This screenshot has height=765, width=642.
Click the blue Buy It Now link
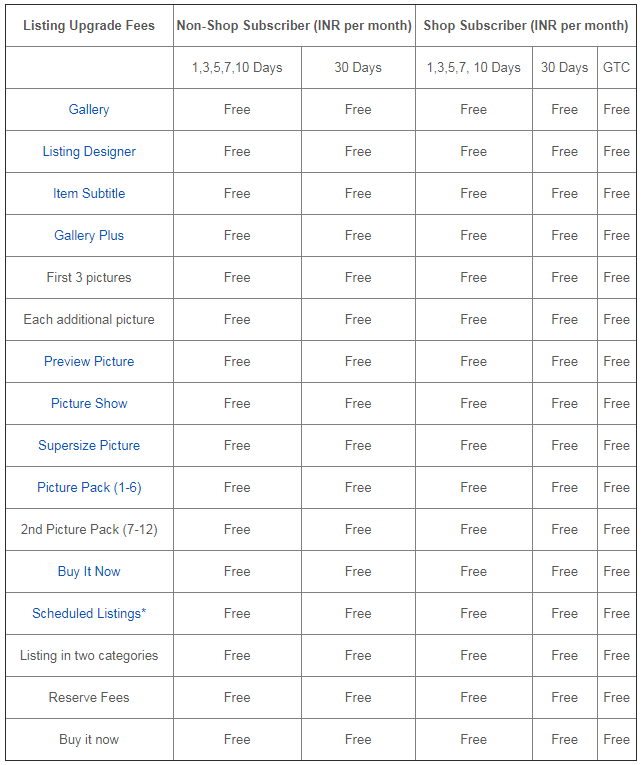89,572
